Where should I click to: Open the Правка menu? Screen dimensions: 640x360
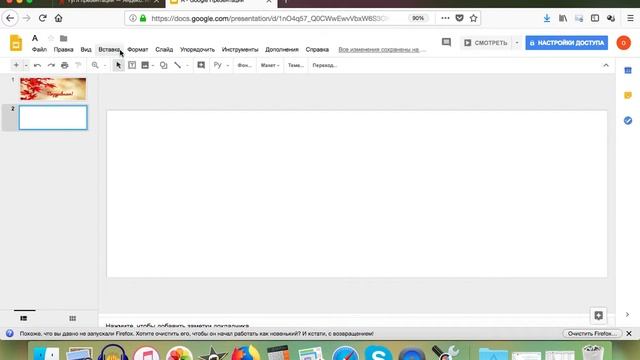pos(63,49)
